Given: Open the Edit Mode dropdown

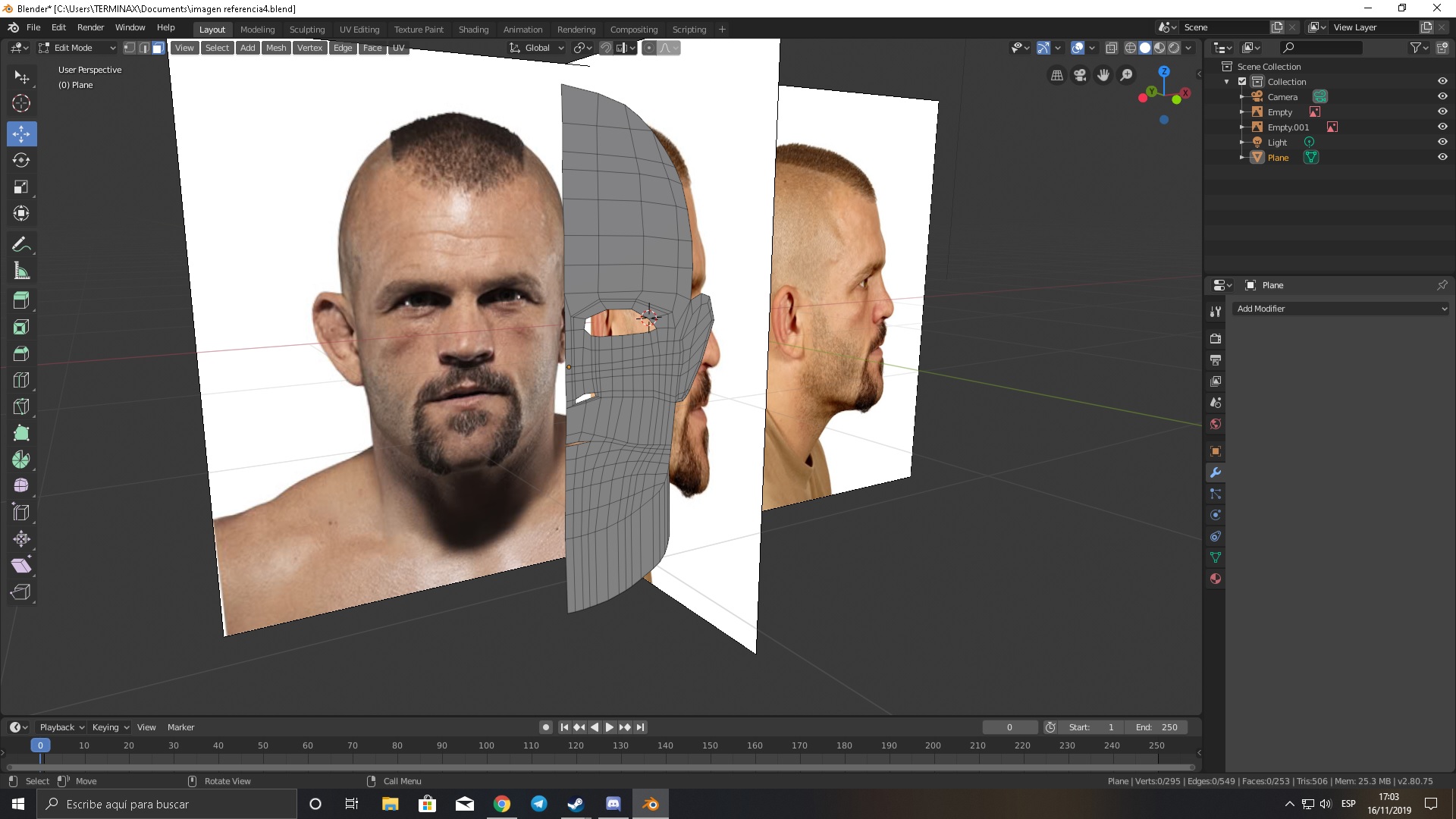Looking at the screenshot, I should pos(77,48).
